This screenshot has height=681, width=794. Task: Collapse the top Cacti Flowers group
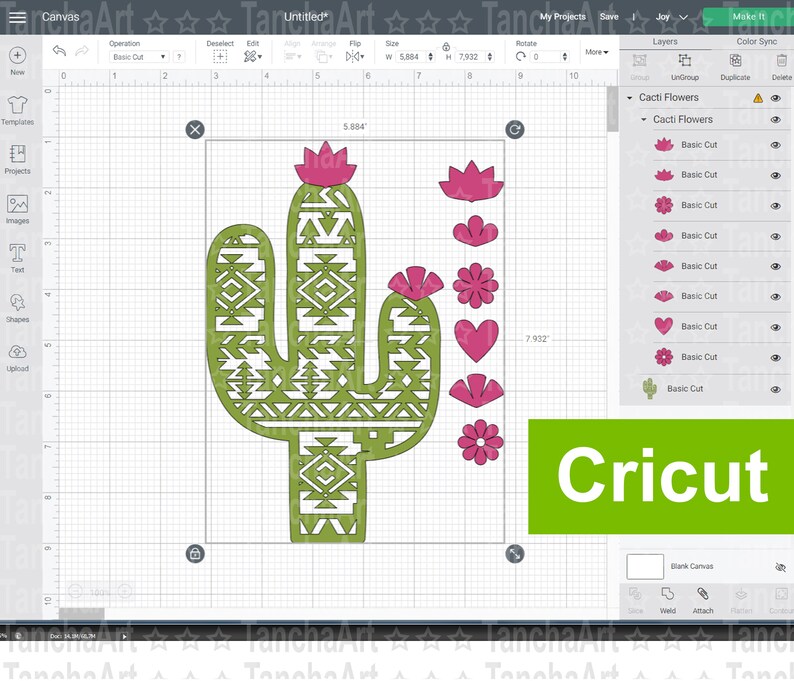click(629, 98)
